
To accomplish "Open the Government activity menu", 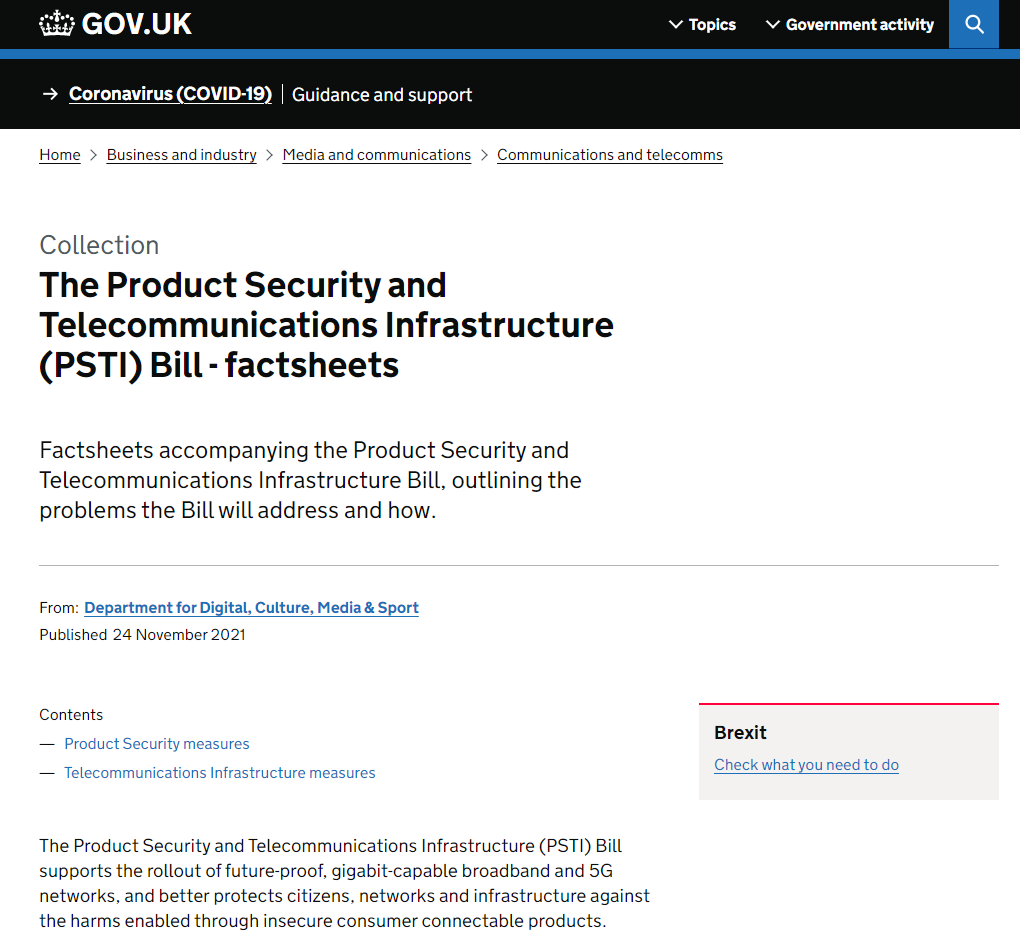I will tap(858, 24).
